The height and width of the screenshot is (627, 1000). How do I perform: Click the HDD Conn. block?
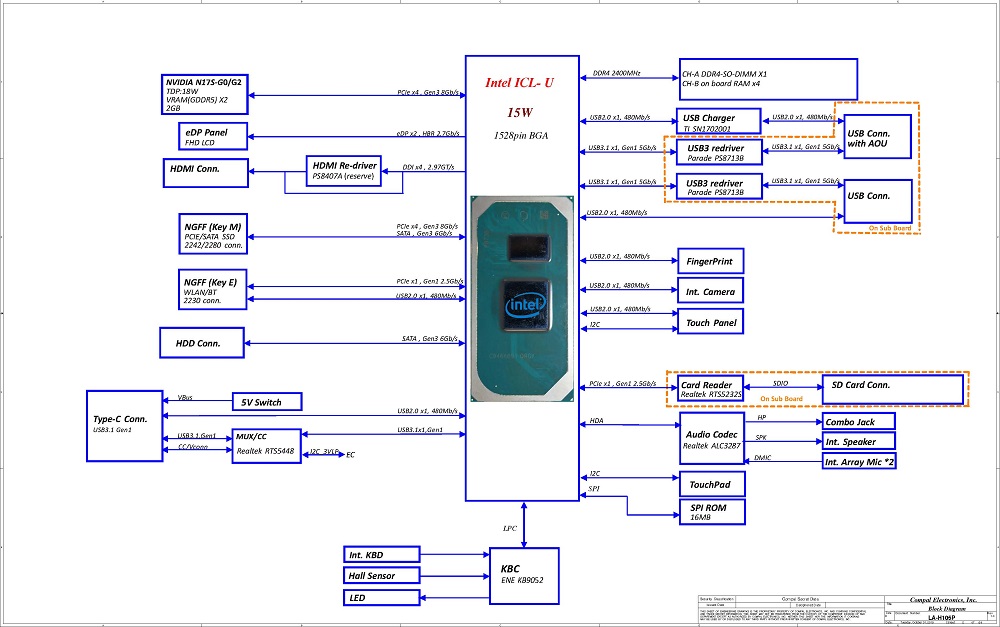pyautogui.click(x=202, y=343)
